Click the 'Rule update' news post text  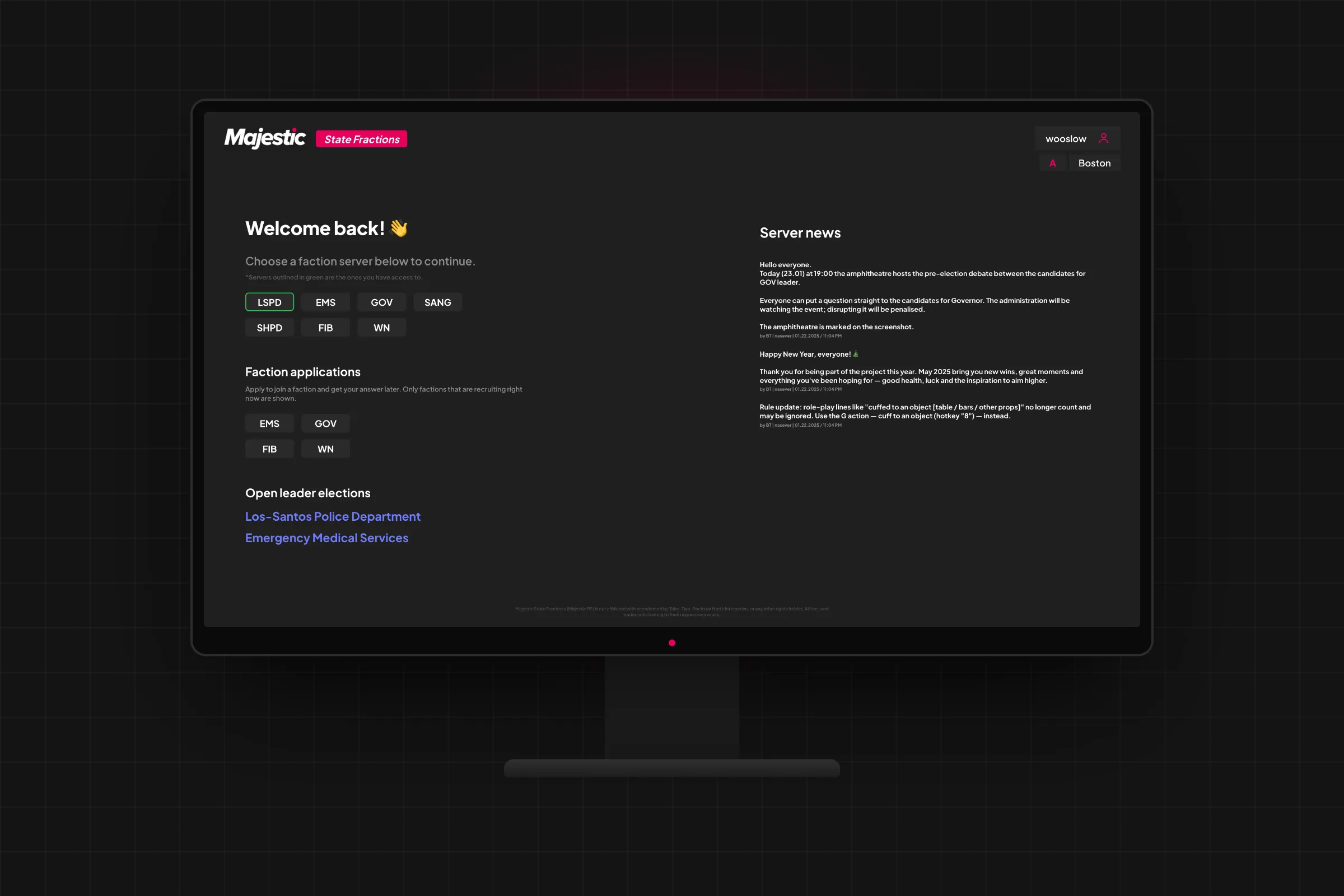925,412
